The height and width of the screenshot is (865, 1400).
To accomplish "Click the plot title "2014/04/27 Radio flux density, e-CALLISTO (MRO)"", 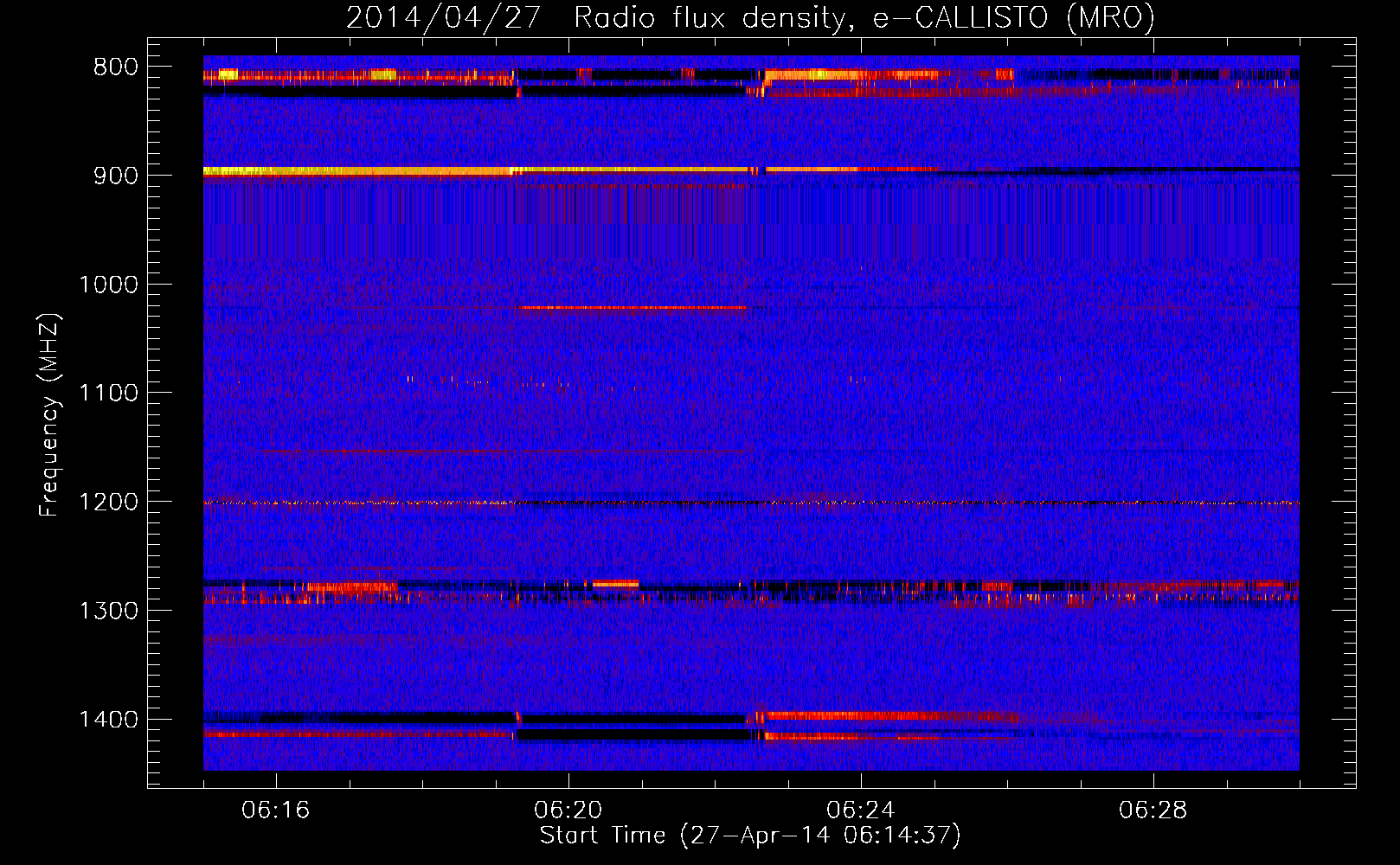I will click(x=750, y=17).
